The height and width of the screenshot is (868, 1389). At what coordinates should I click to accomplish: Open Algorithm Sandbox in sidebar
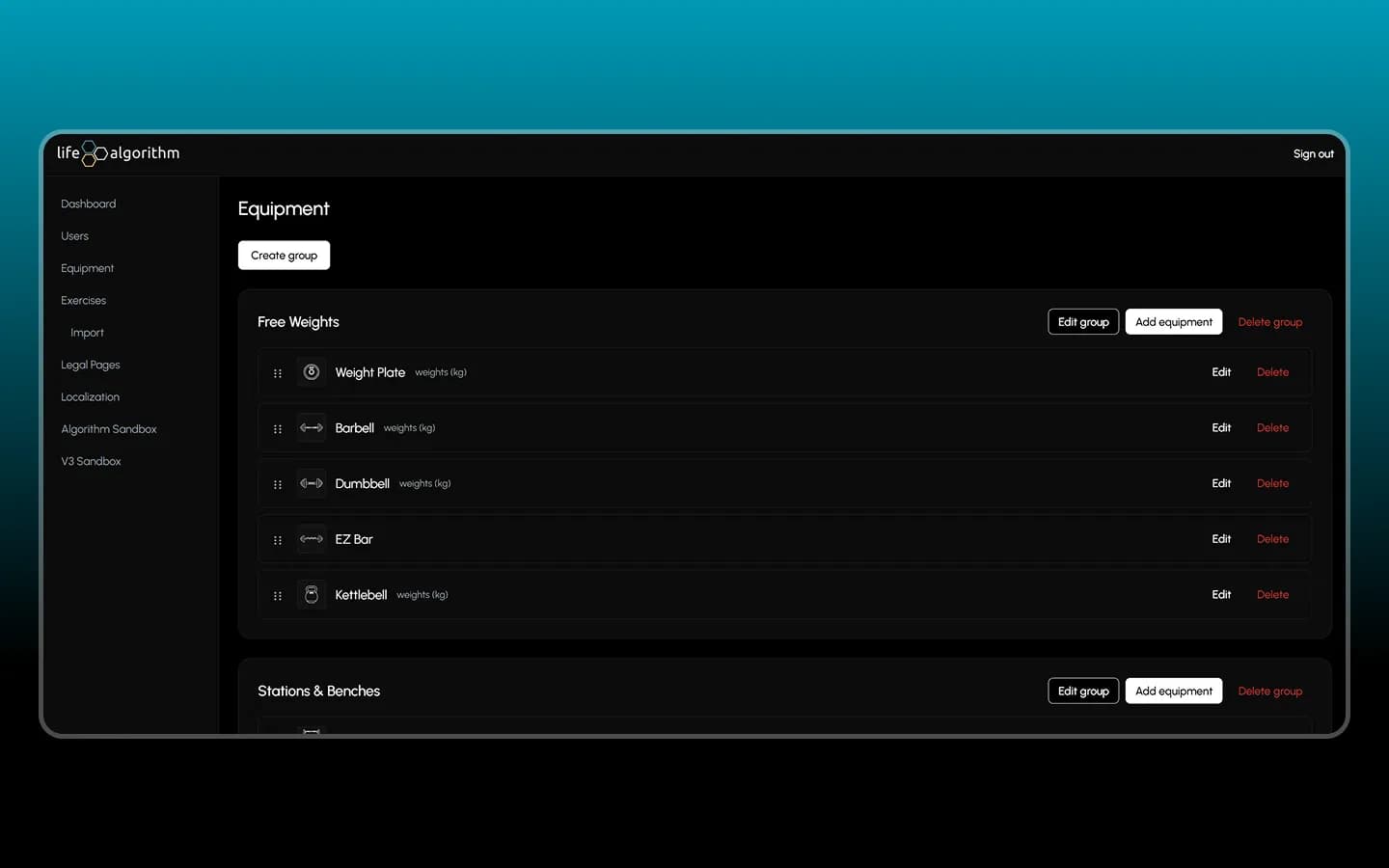point(109,429)
